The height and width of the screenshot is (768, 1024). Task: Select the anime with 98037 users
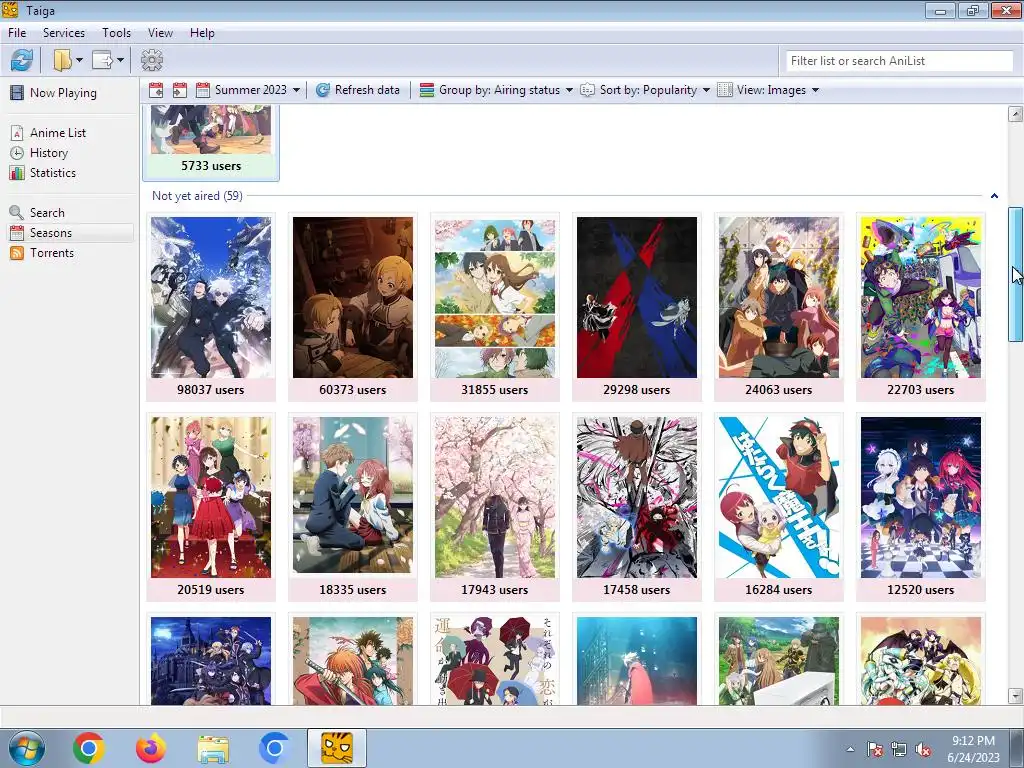tap(211, 307)
